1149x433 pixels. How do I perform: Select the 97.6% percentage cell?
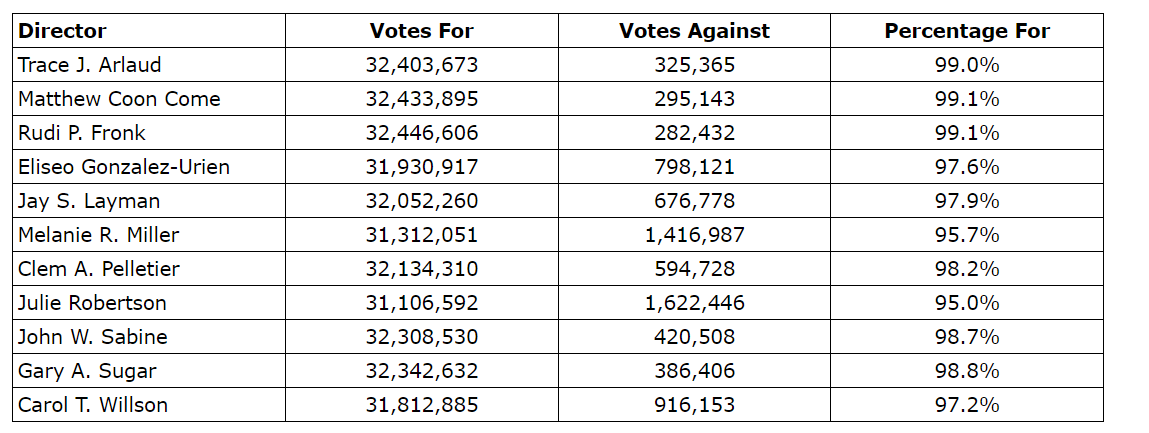pos(967,167)
